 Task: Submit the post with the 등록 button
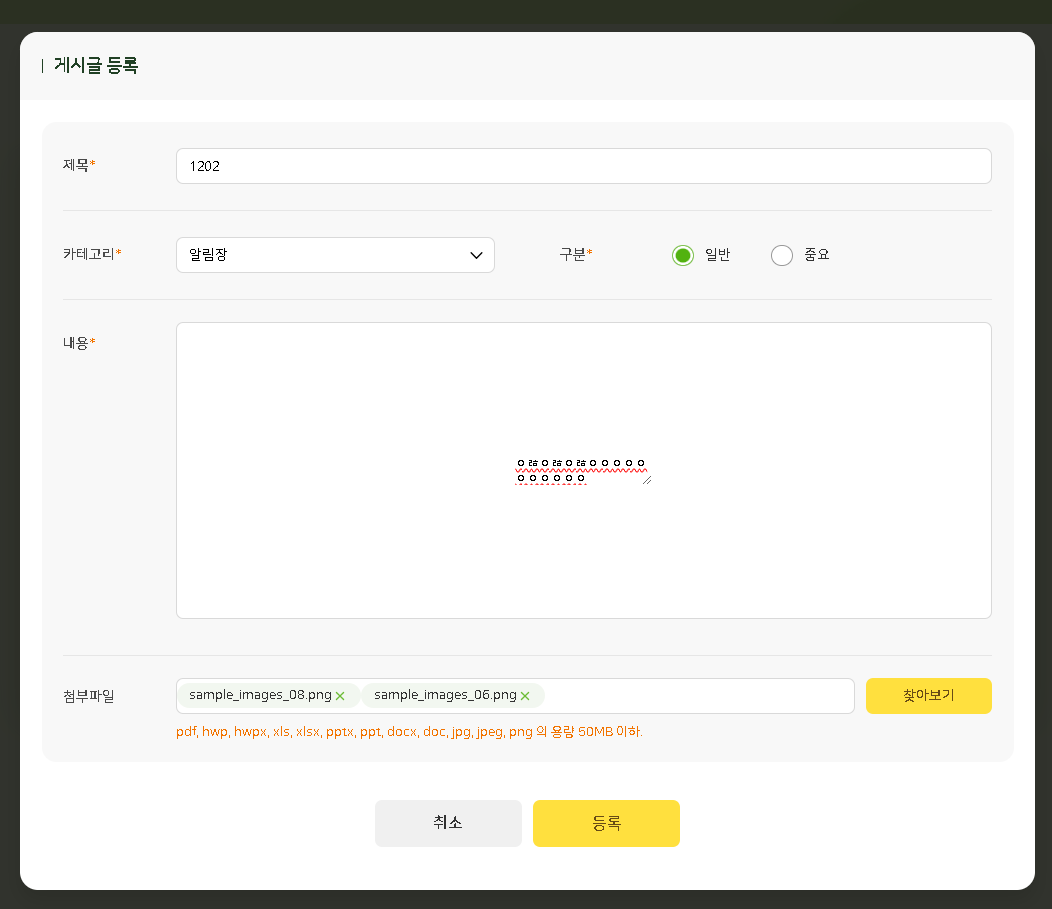(x=606, y=823)
